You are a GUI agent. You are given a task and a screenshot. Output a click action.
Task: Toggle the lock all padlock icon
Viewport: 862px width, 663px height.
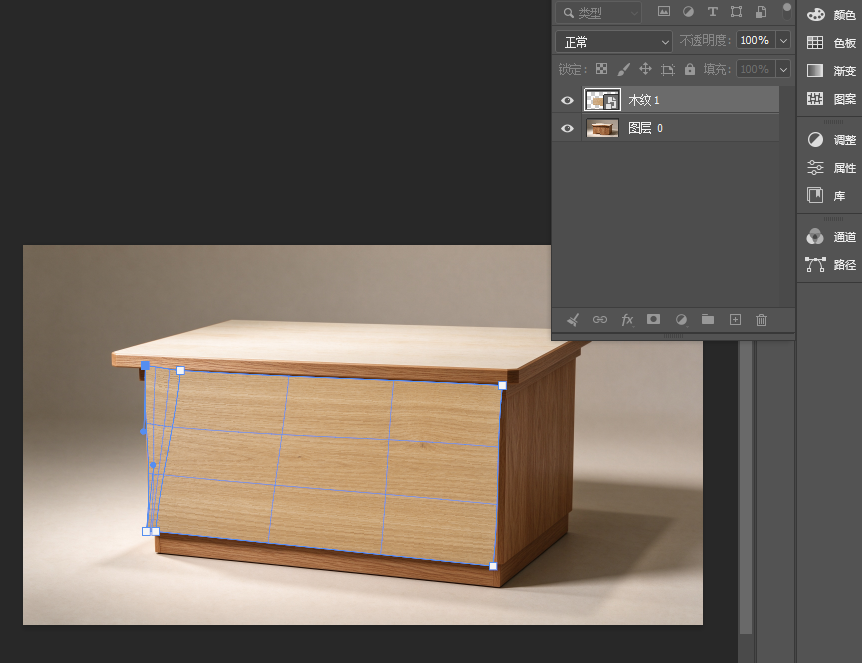689,69
